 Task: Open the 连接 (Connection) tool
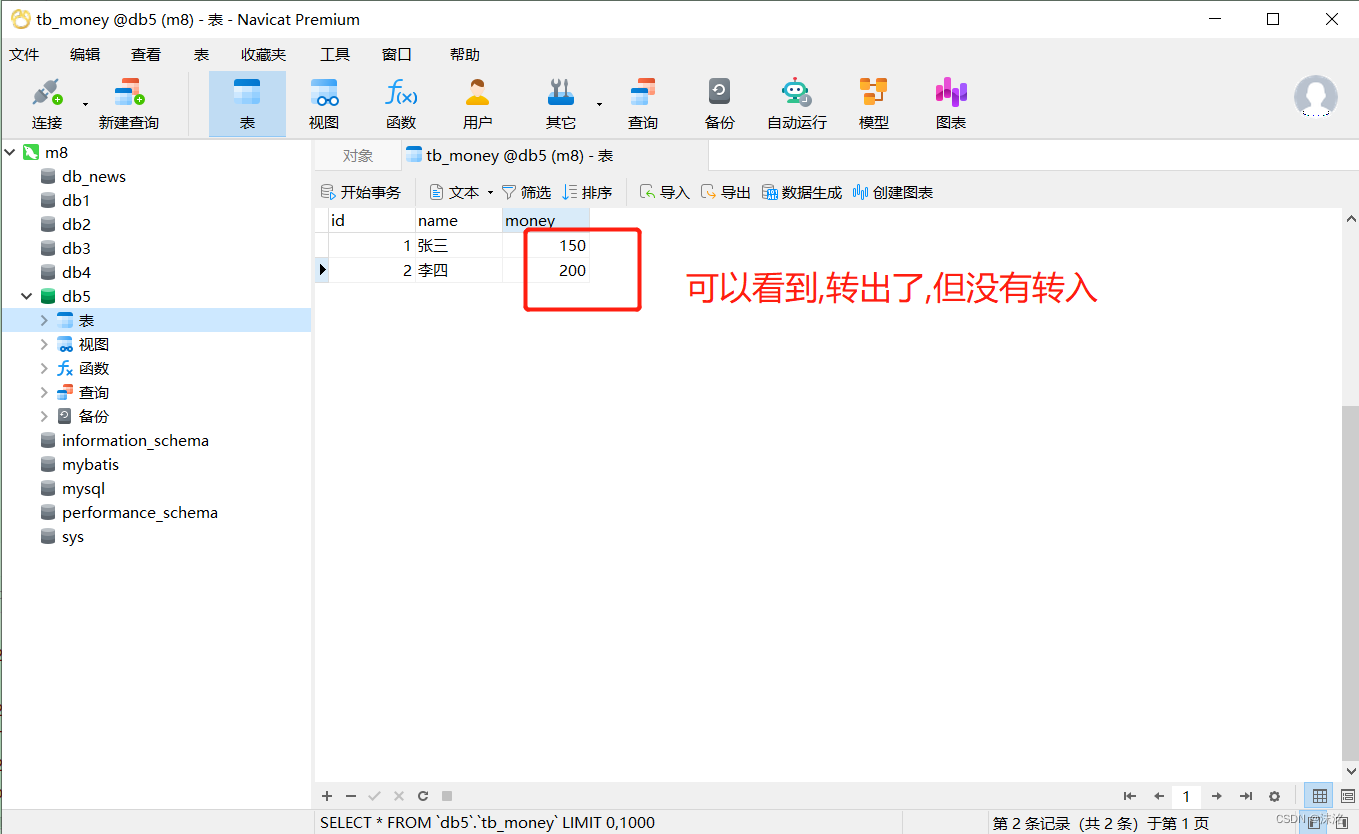pyautogui.click(x=46, y=104)
